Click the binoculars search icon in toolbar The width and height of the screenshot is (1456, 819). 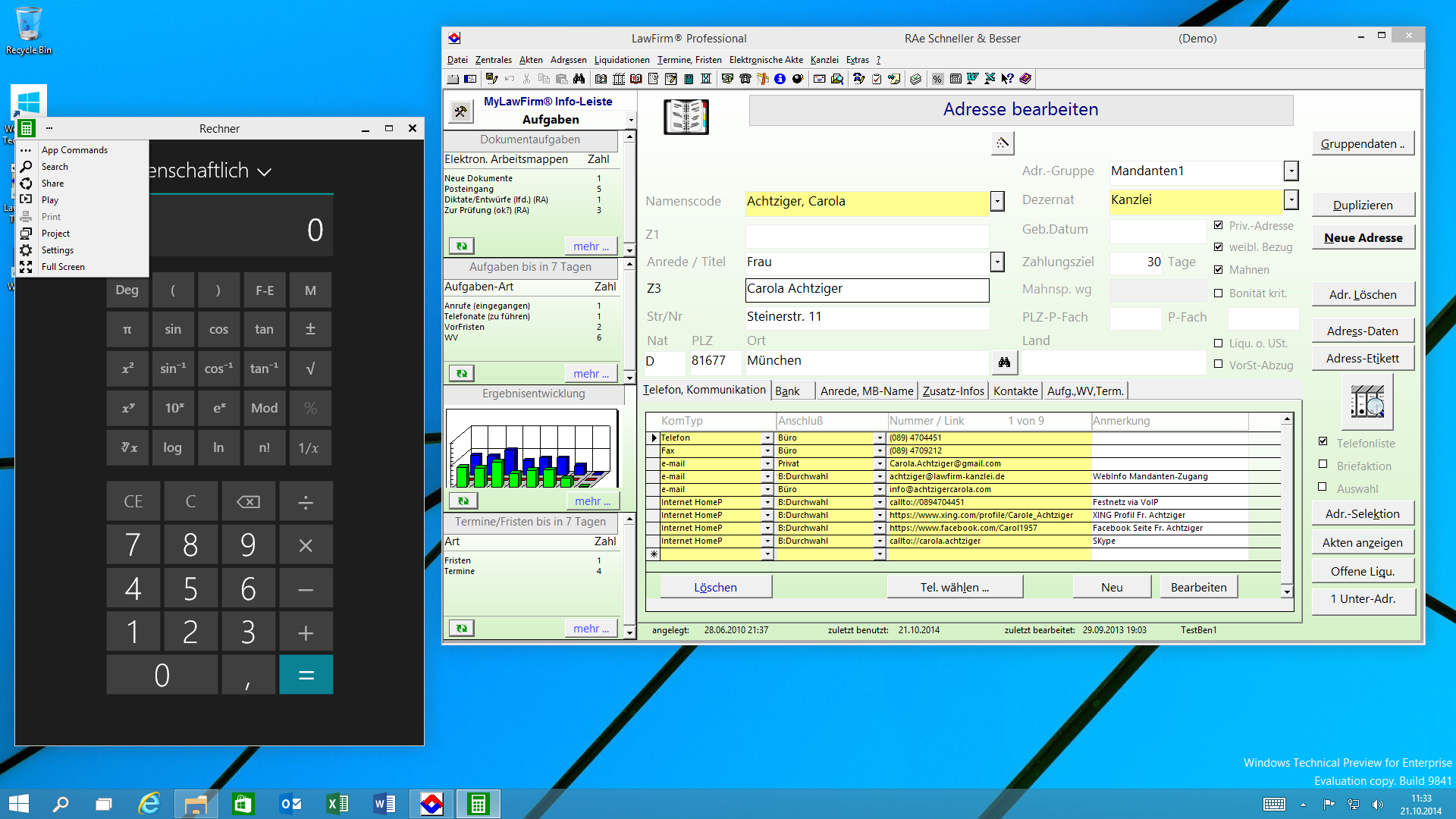[579, 79]
